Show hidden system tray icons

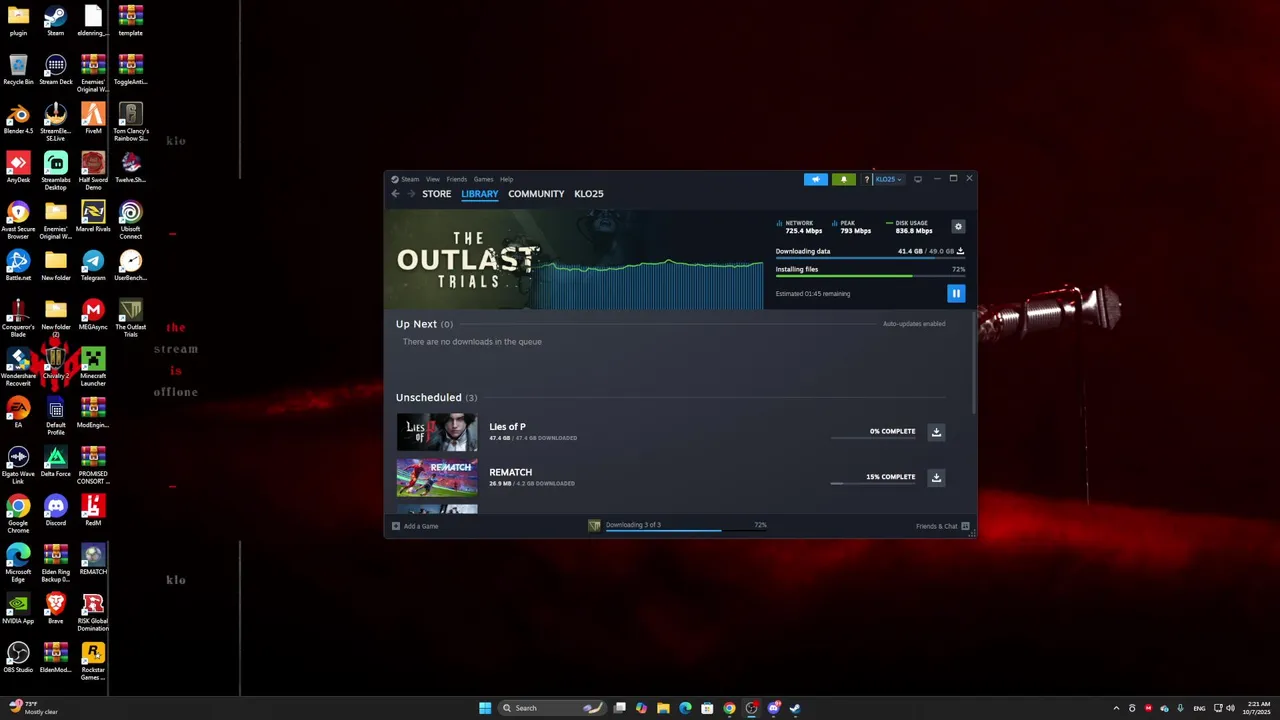1118,708
